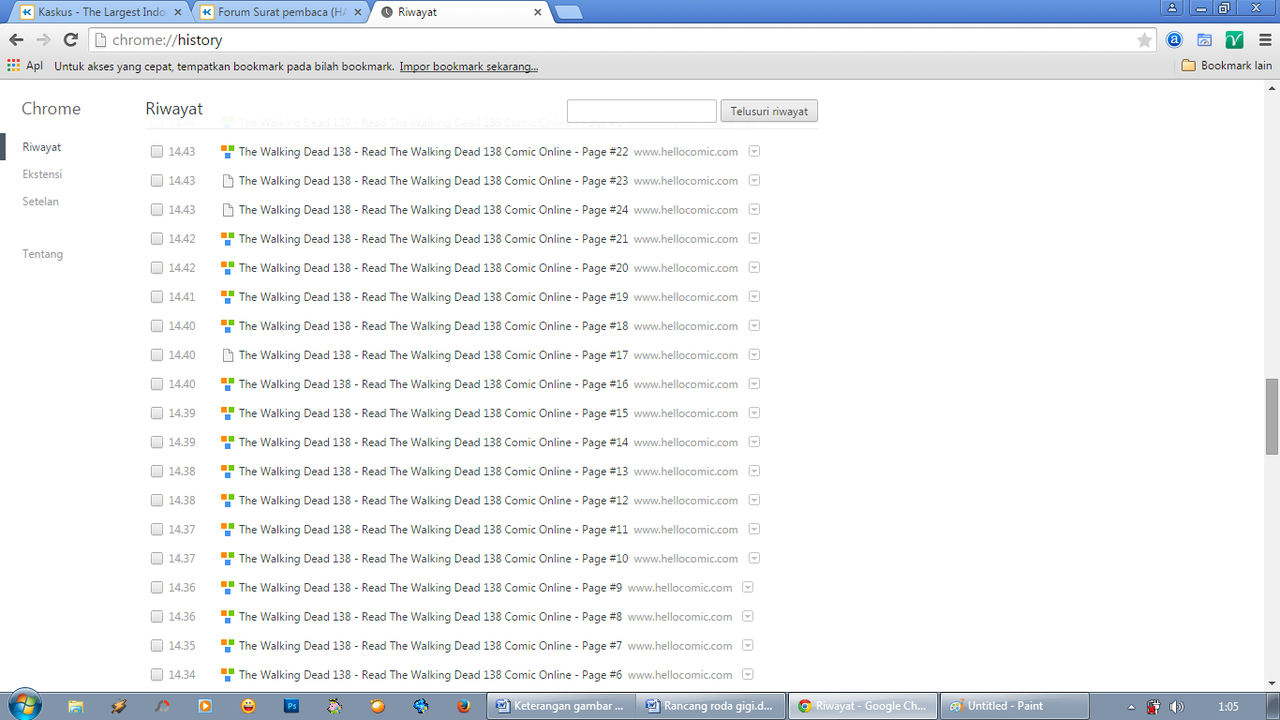
Task: Open the Walking Dead 138 Page #11 link
Action: pyautogui.click(x=433, y=529)
